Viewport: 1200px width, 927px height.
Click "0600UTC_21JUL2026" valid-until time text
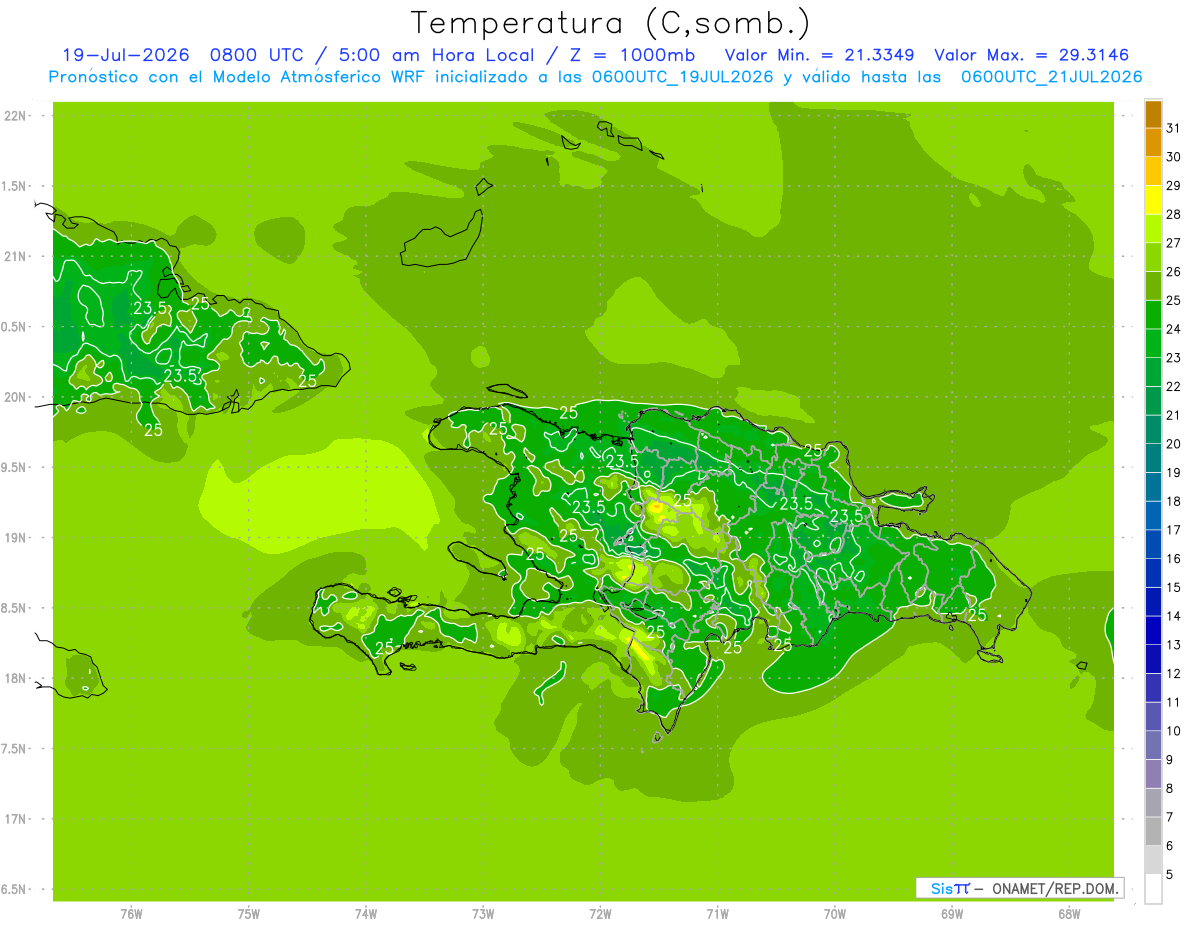click(1051, 77)
